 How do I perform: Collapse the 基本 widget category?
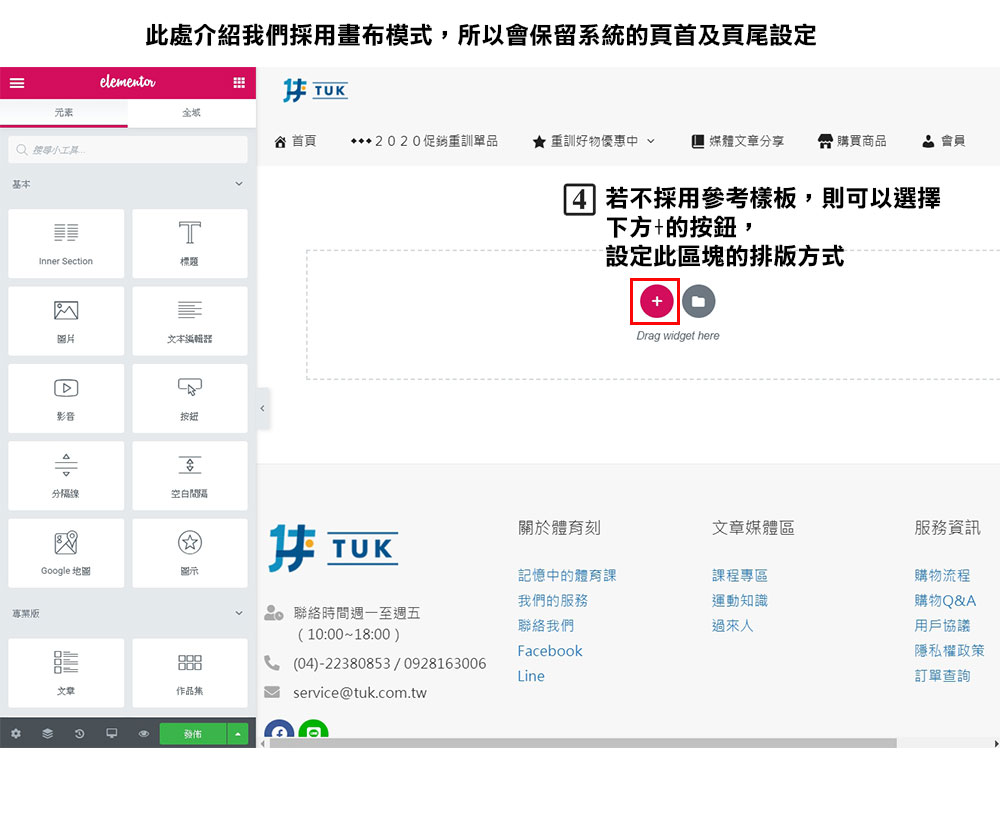[238, 185]
